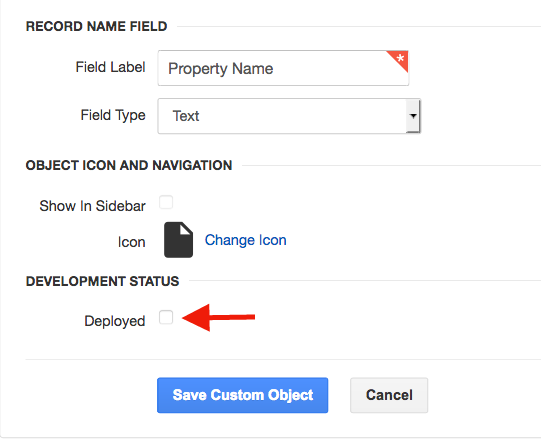Screen dimensions: 541x441
Task: Click the Object Icon and Navigation heading
Action: 129,165
